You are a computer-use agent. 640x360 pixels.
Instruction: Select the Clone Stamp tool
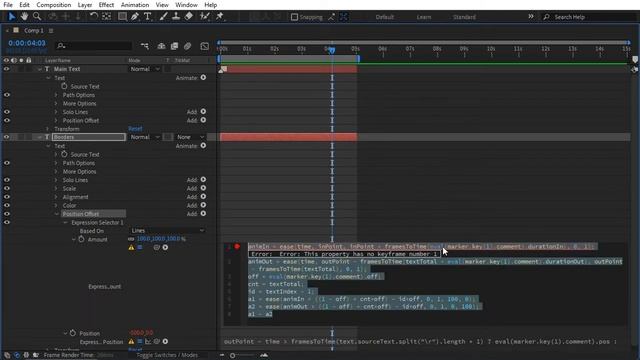pos(176,16)
